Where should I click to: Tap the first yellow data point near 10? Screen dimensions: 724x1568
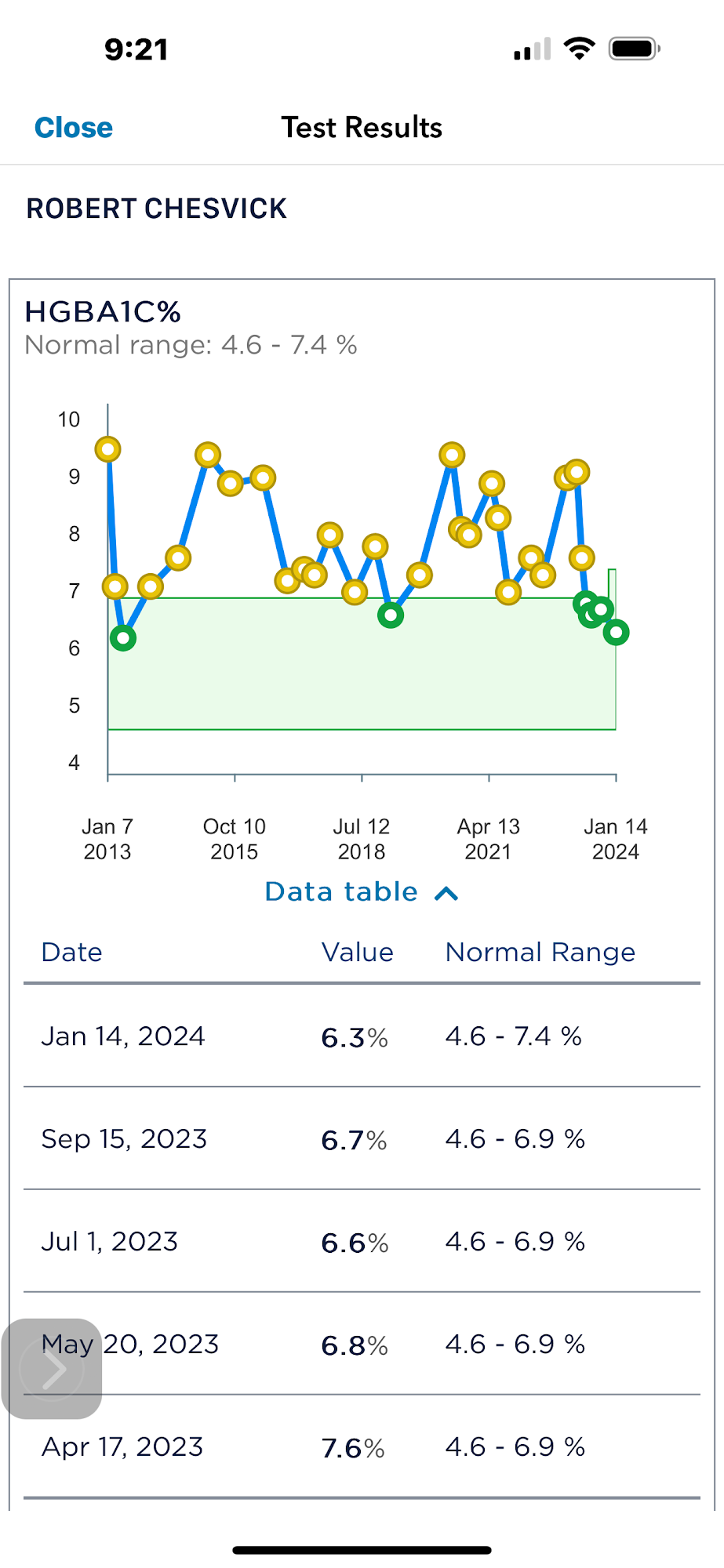pyautogui.click(x=107, y=449)
